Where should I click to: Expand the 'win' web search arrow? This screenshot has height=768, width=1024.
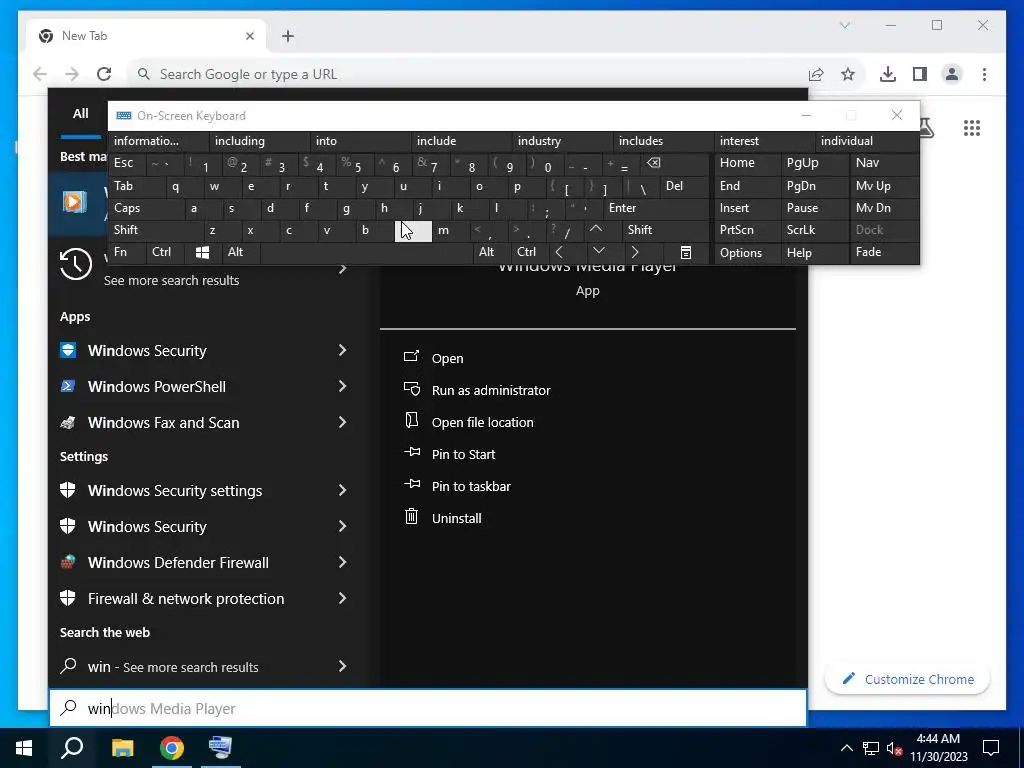[342, 667]
